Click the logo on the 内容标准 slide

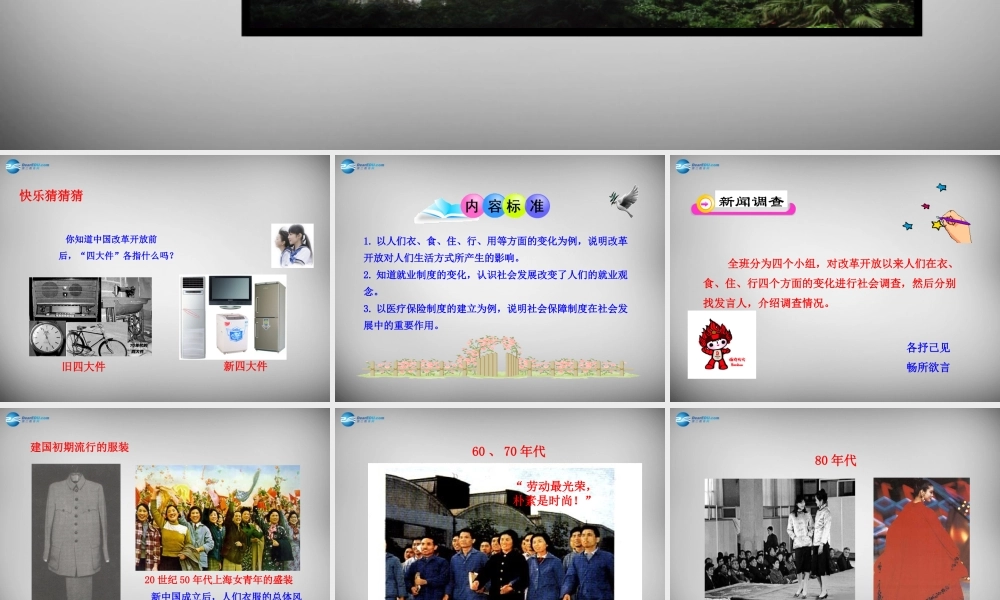(362, 166)
